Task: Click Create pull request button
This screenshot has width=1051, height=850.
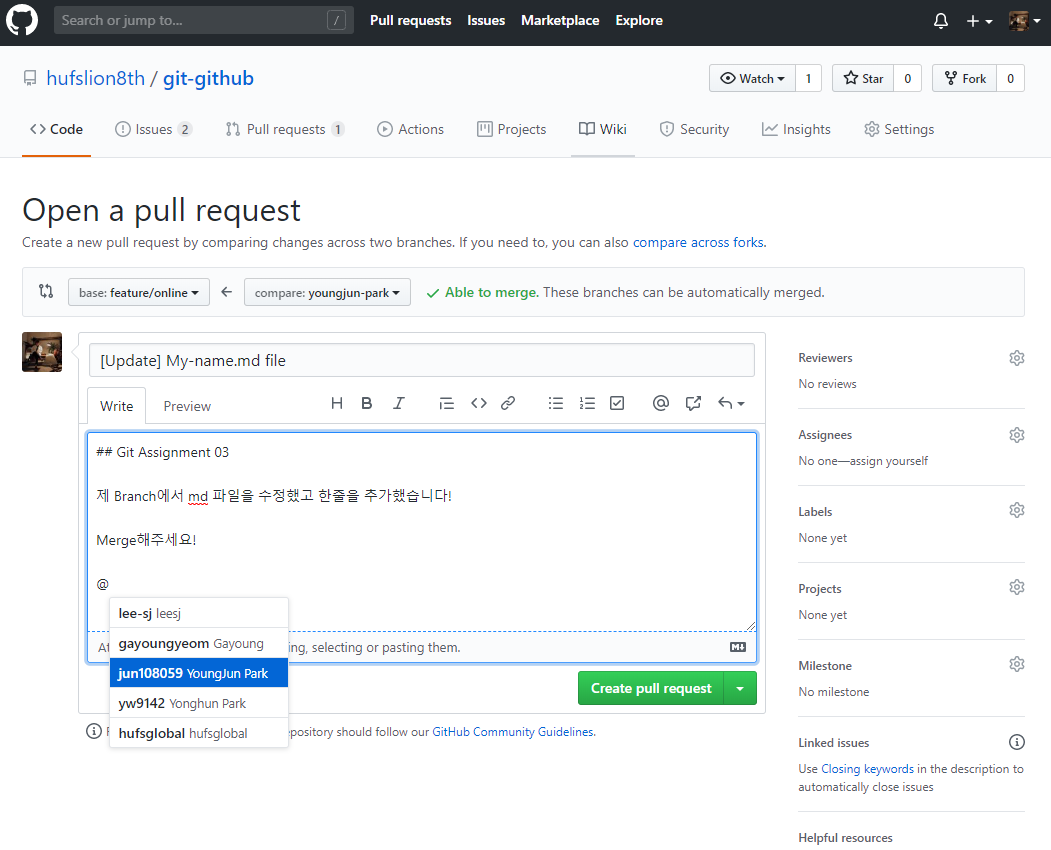Action: point(651,688)
